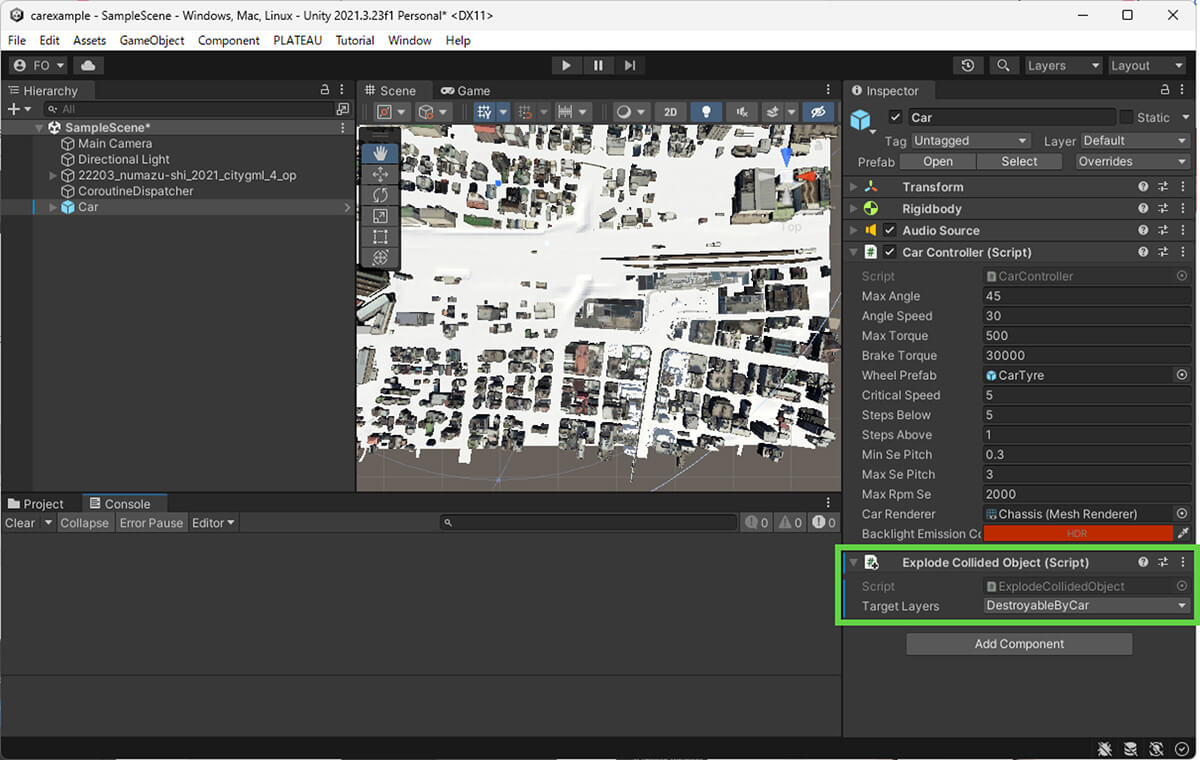
Task: Open the Undo History icon
Action: [x=967, y=65]
